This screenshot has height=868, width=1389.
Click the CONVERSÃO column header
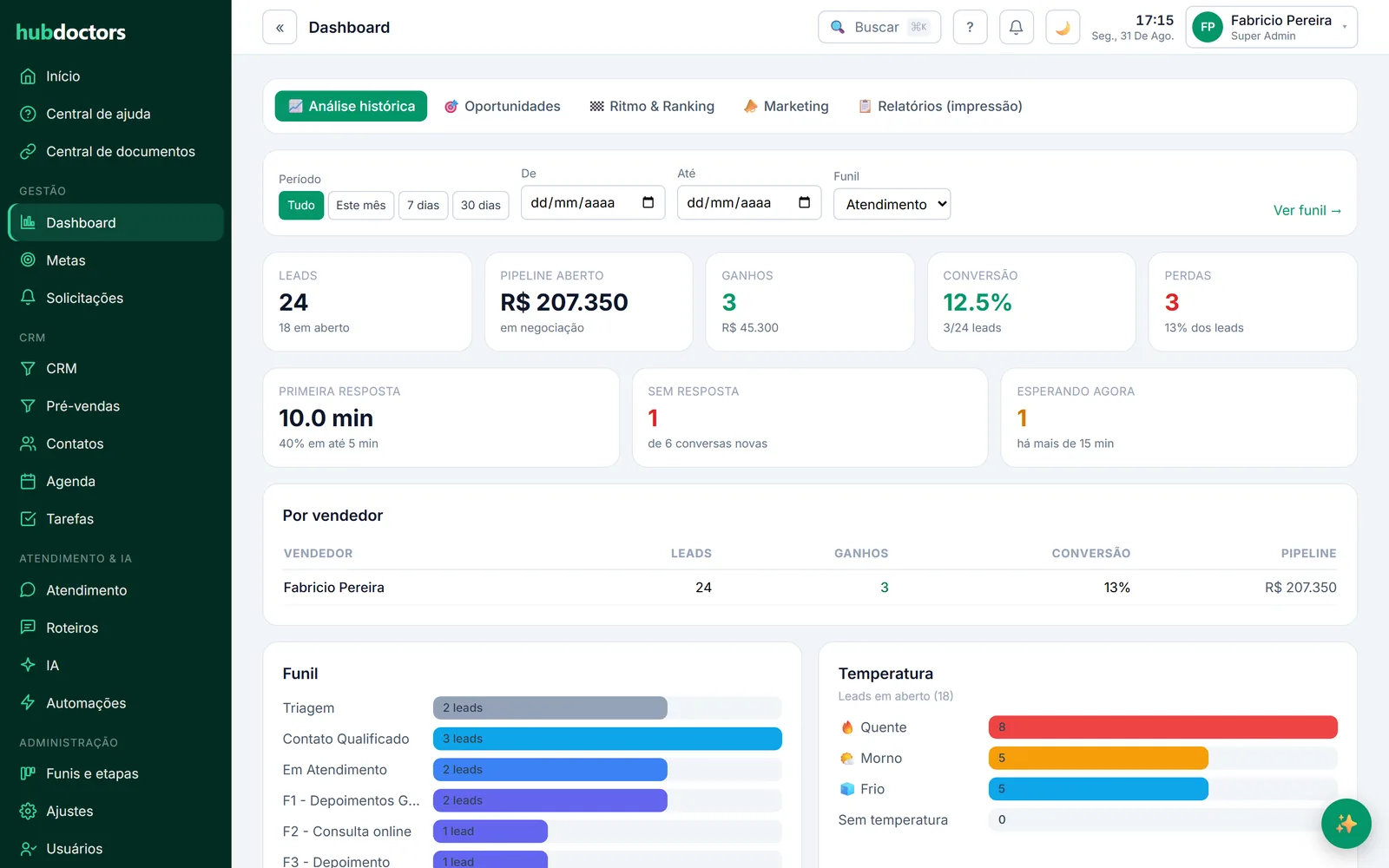click(x=1091, y=554)
